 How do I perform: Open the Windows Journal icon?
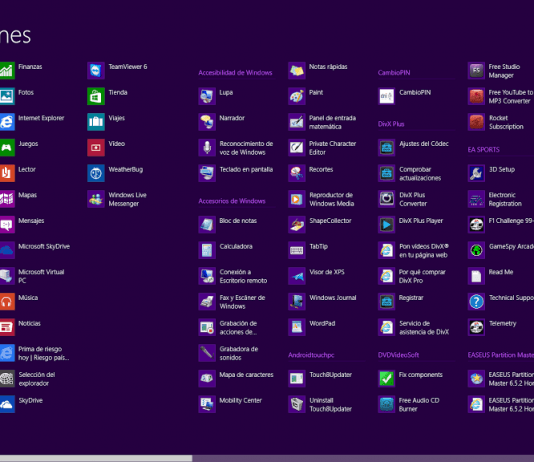point(297,302)
